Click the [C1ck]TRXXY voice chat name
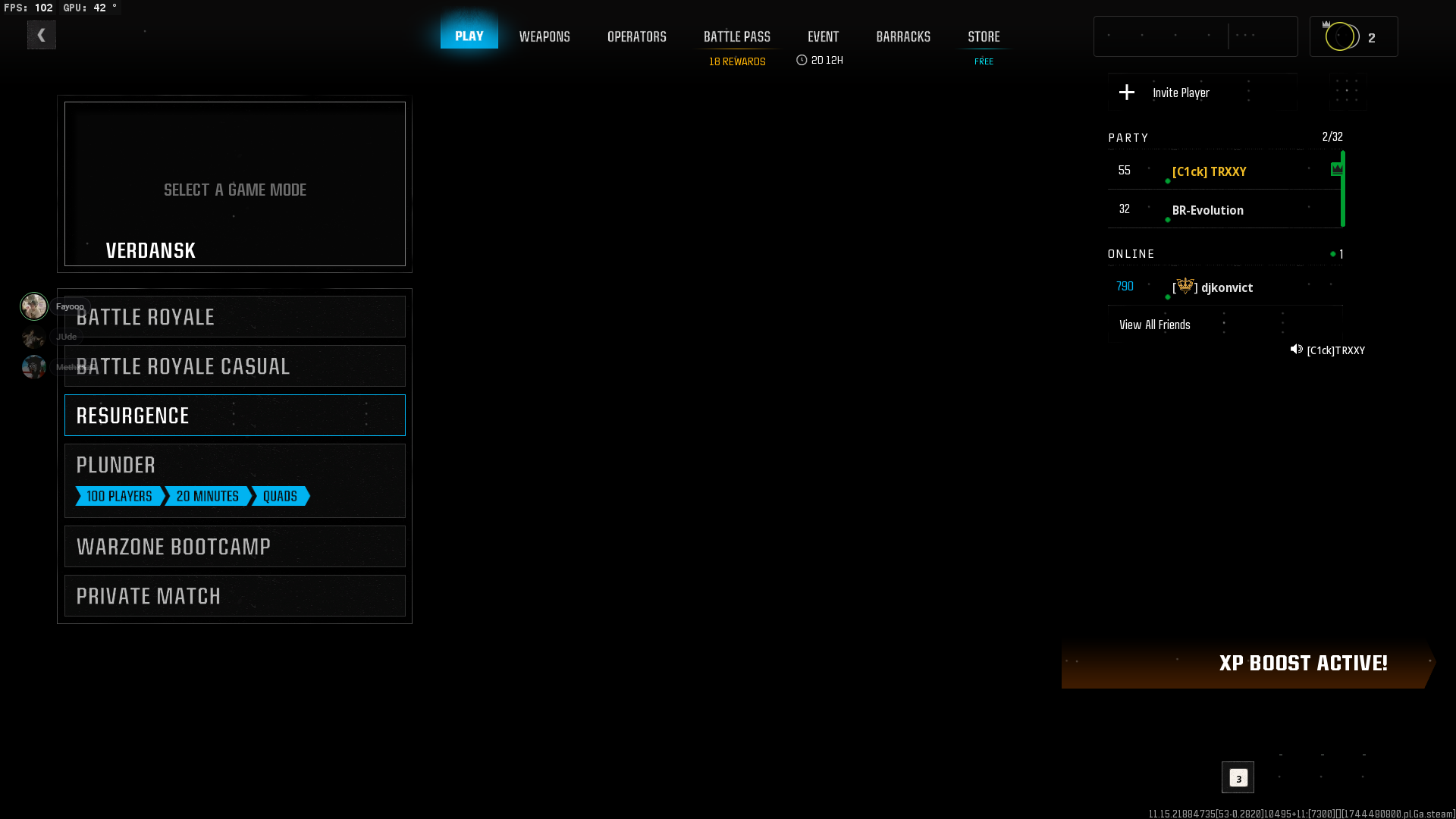Image resolution: width=1456 pixels, height=819 pixels. 1335,350
